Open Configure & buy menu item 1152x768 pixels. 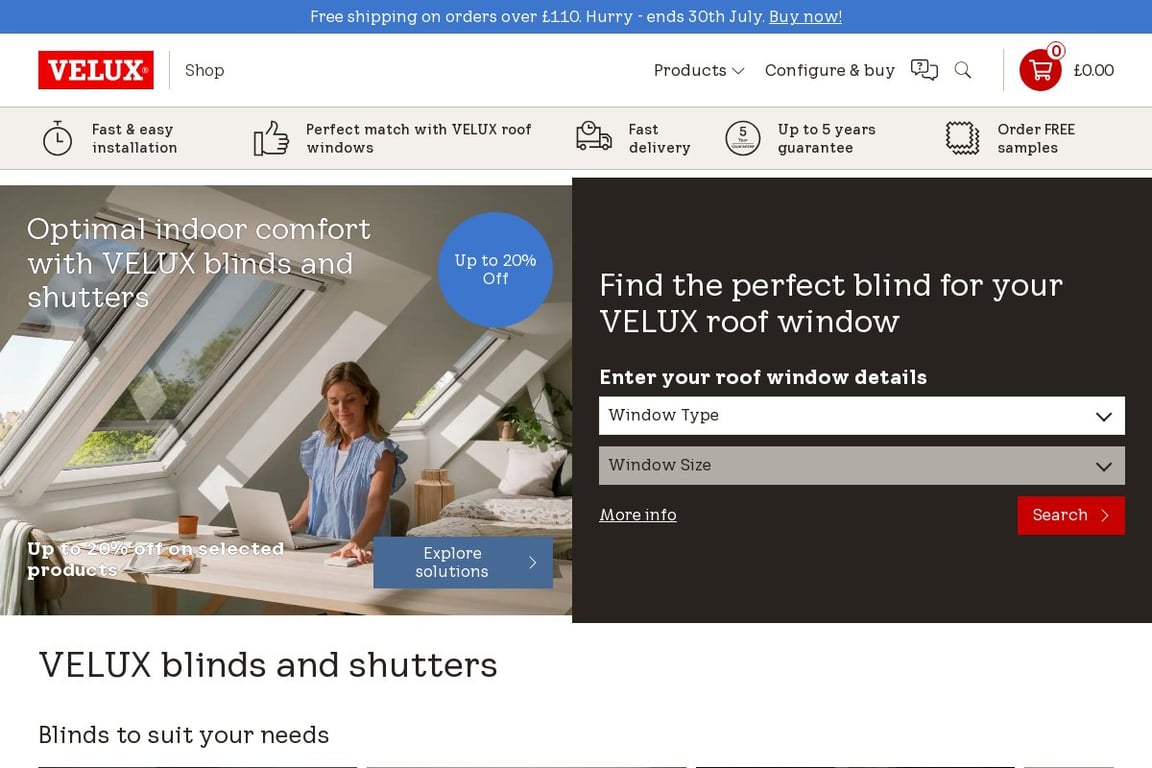pos(829,71)
